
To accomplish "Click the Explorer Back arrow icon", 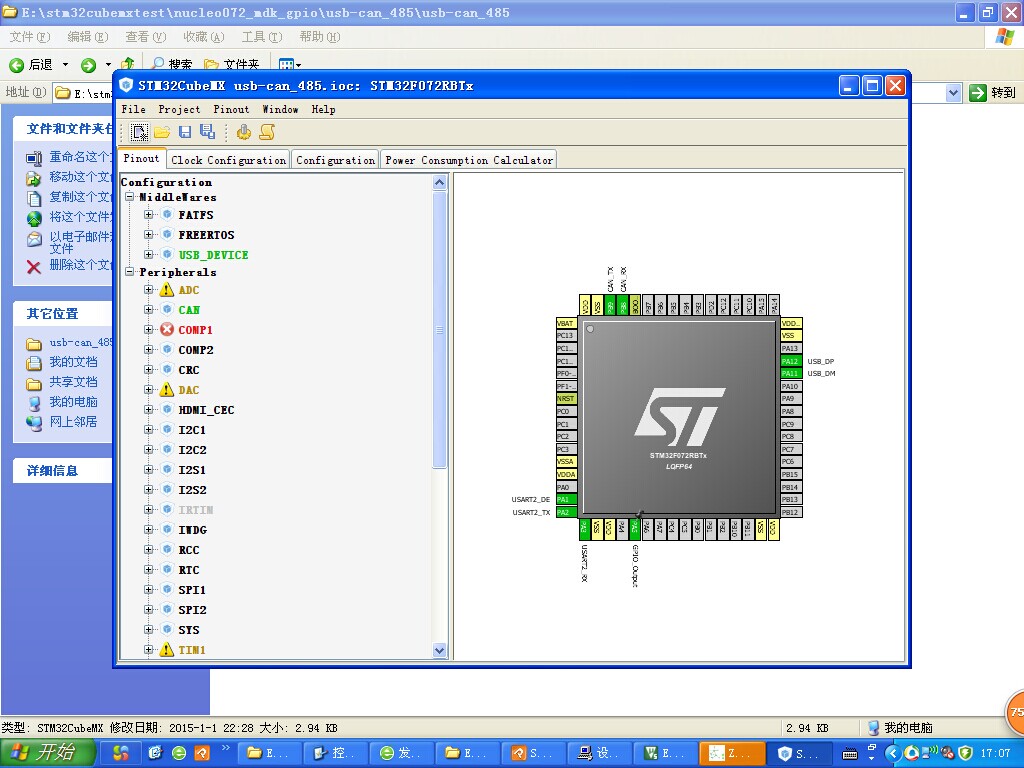I will 17,65.
